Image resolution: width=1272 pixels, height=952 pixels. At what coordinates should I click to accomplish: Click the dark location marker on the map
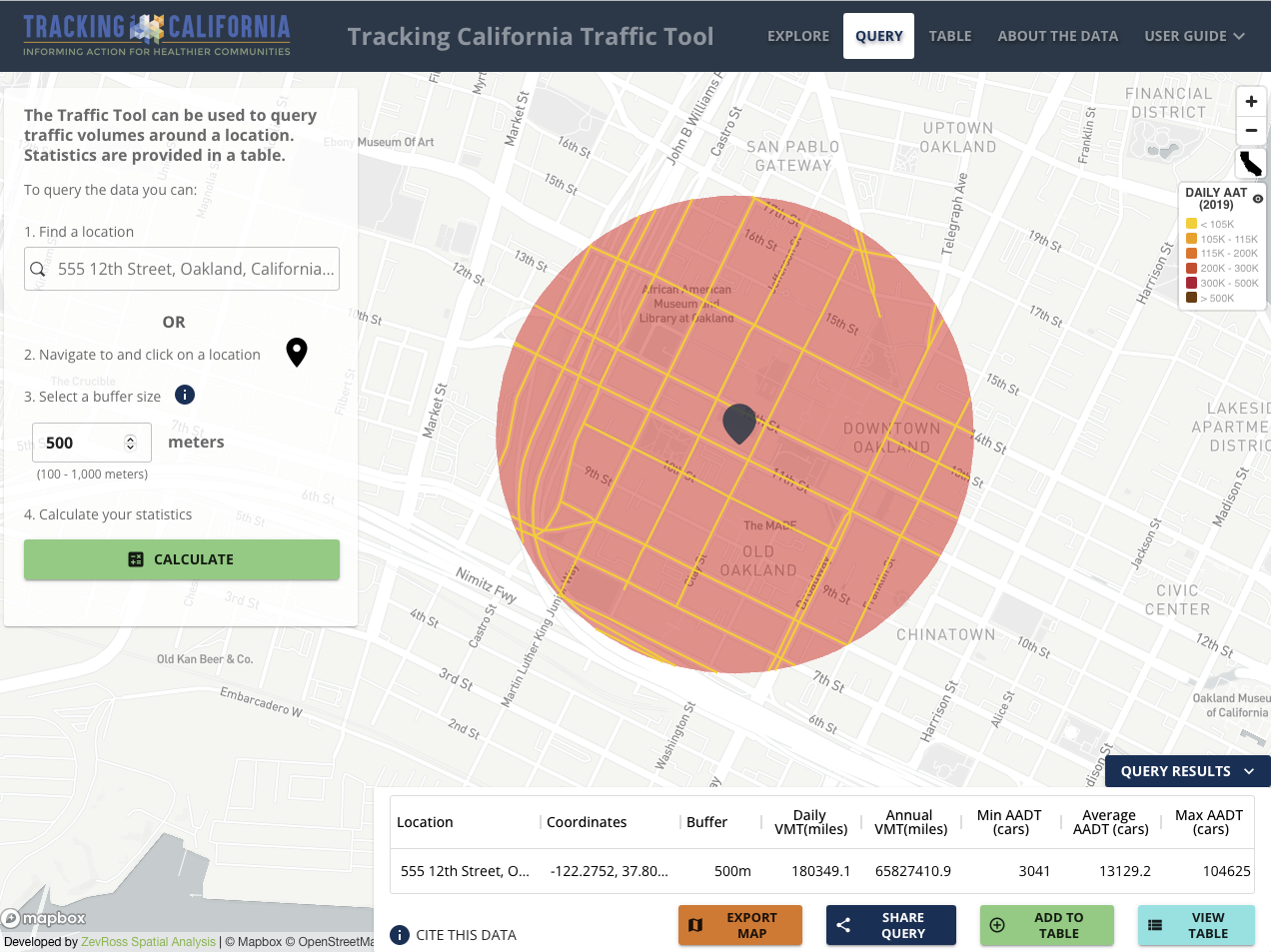click(738, 425)
